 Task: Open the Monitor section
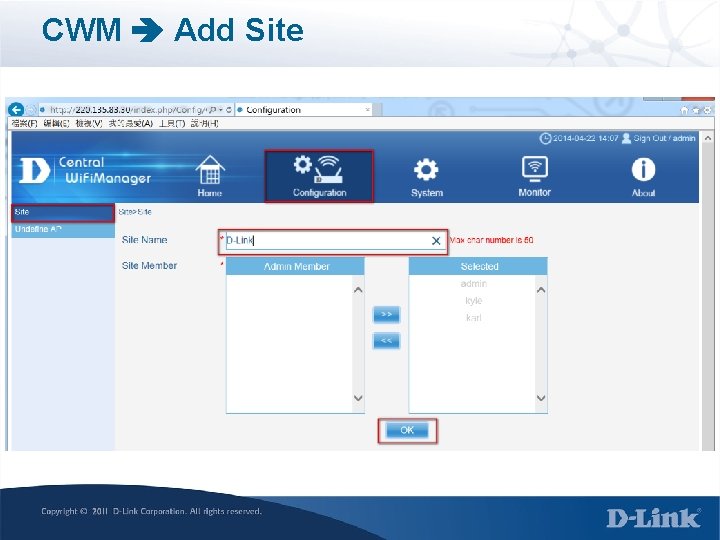534,177
